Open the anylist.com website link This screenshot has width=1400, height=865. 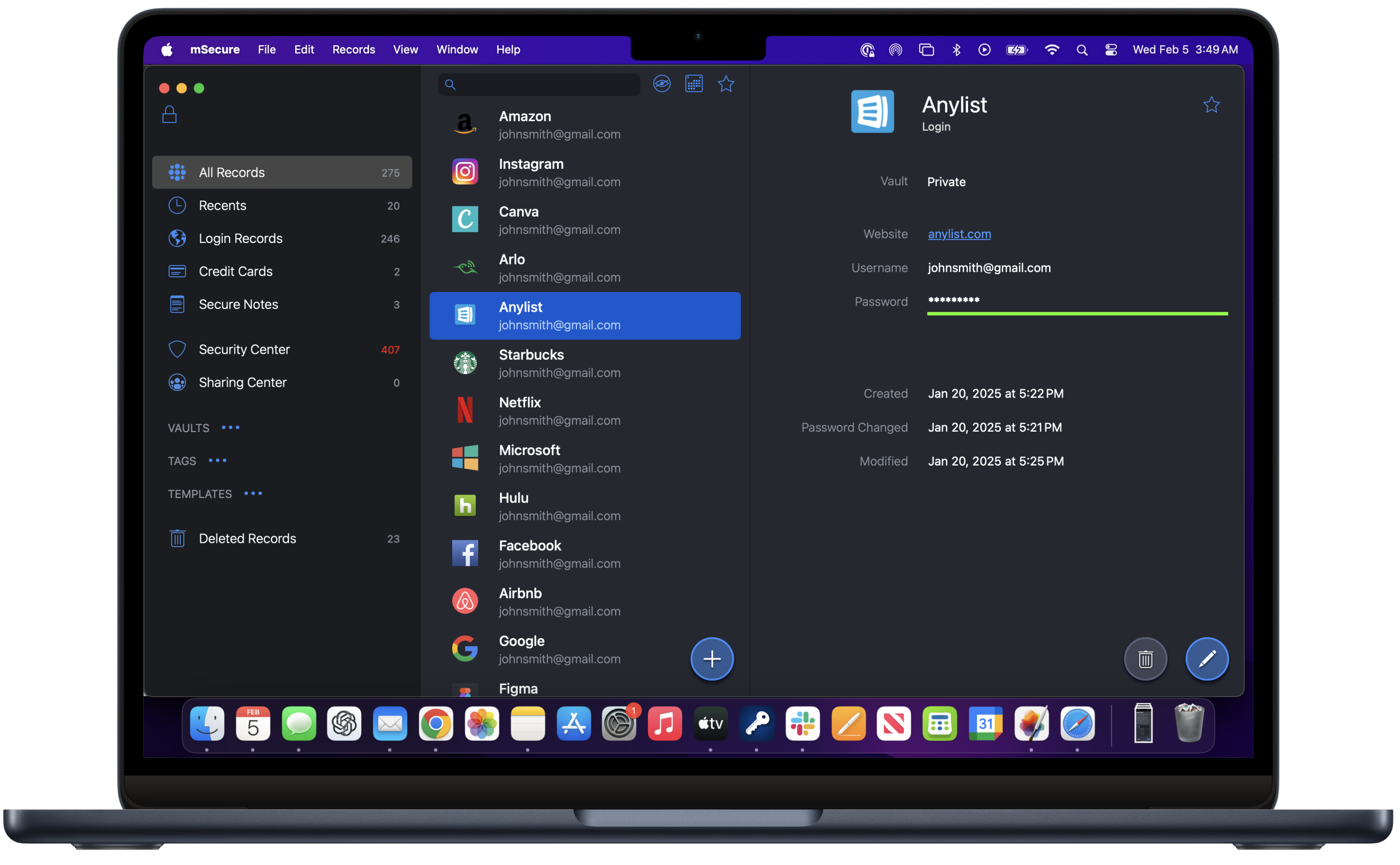959,234
